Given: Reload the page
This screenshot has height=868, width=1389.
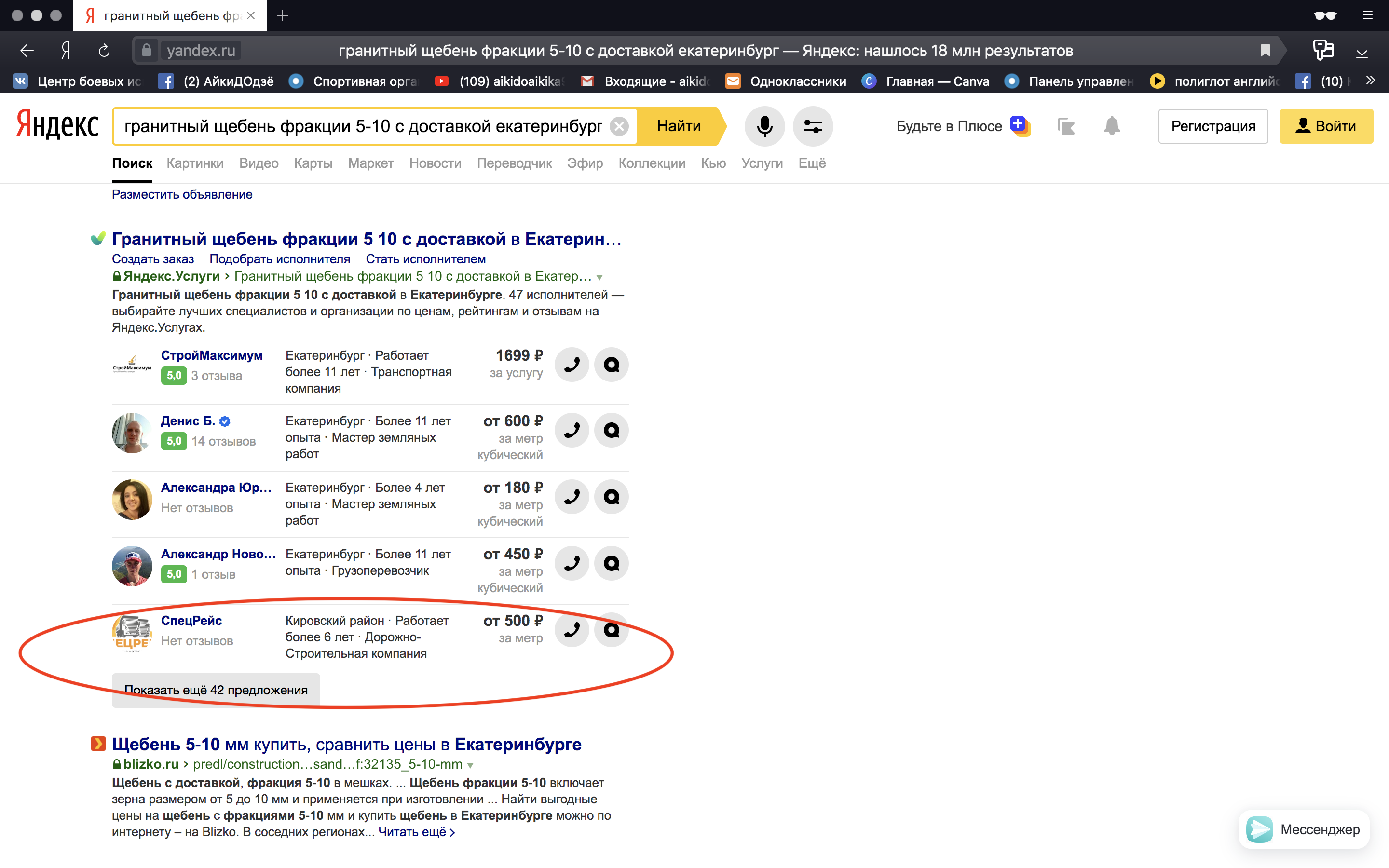Looking at the screenshot, I should coord(104,51).
